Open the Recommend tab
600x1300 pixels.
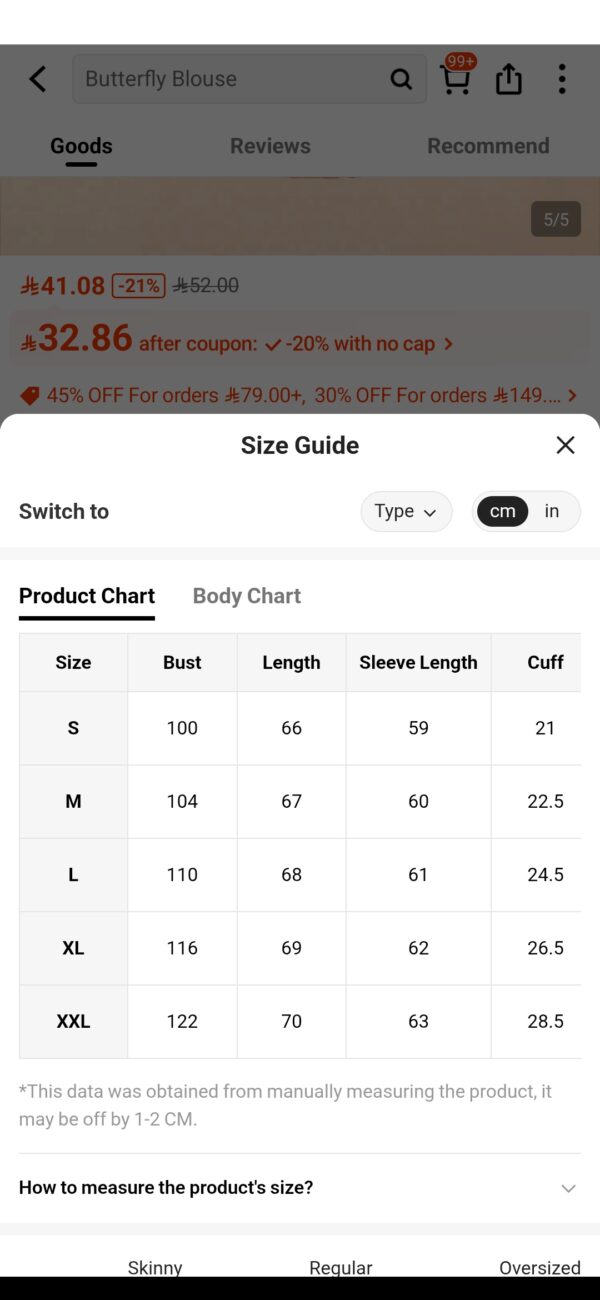pyautogui.click(x=488, y=146)
